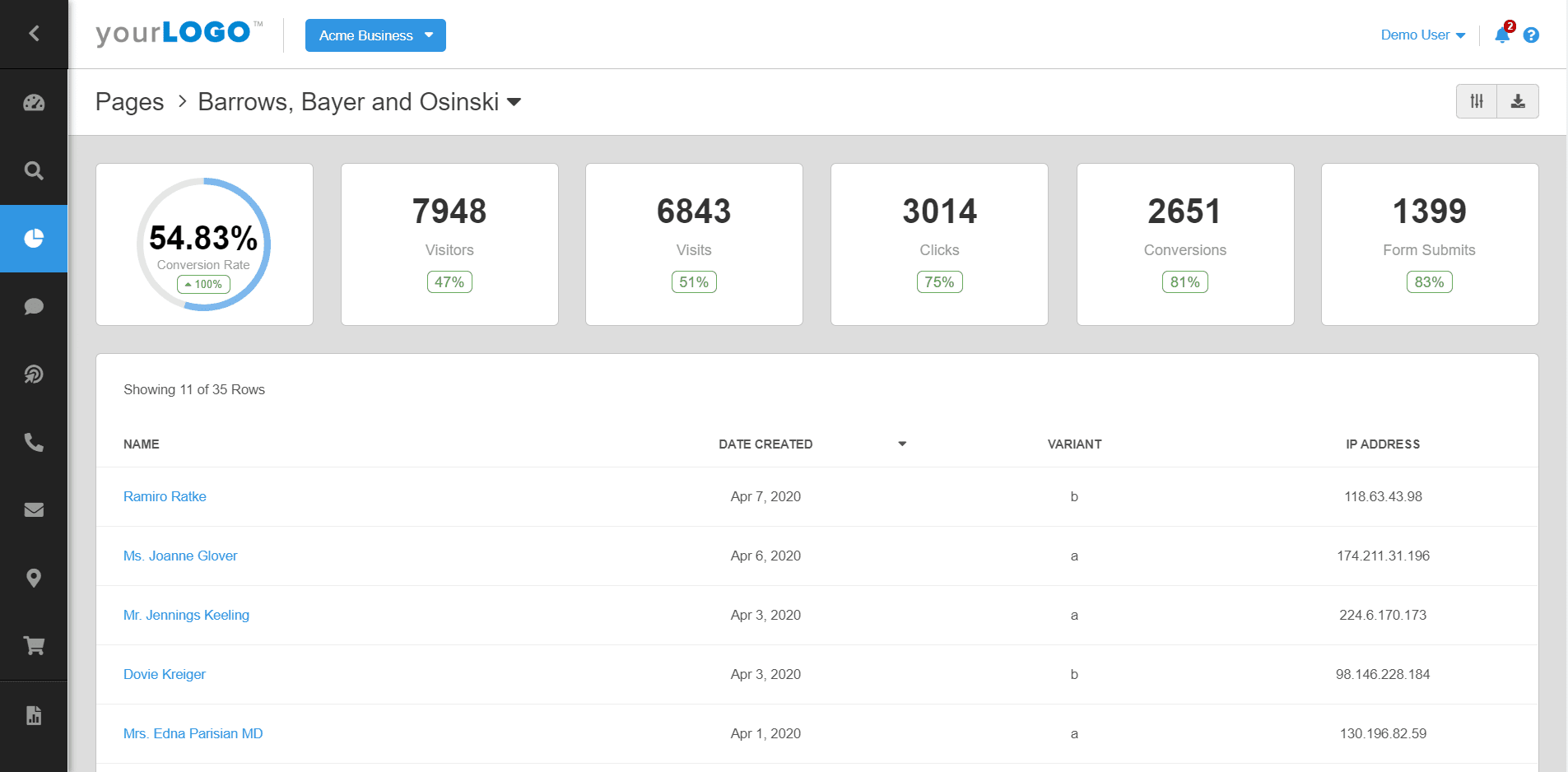This screenshot has height=772, width=1568.
Task: Select the 6843 Visits card
Action: [694, 244]
